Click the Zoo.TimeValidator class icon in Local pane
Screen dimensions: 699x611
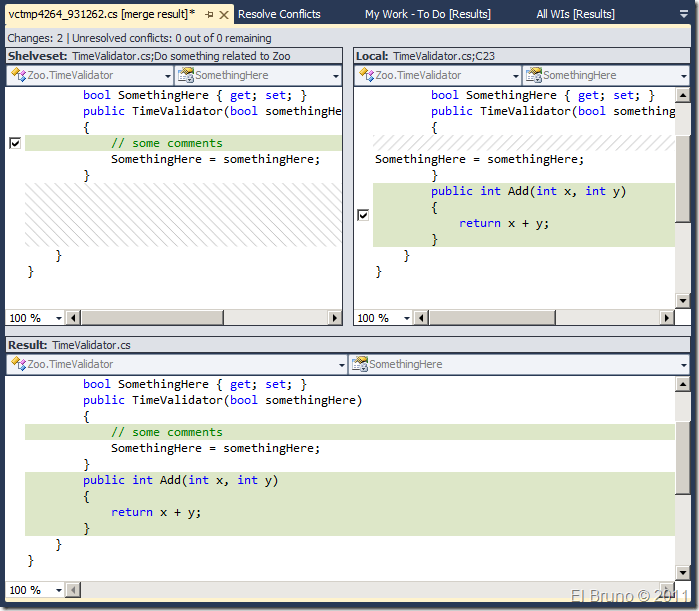[x=366, y=76]
